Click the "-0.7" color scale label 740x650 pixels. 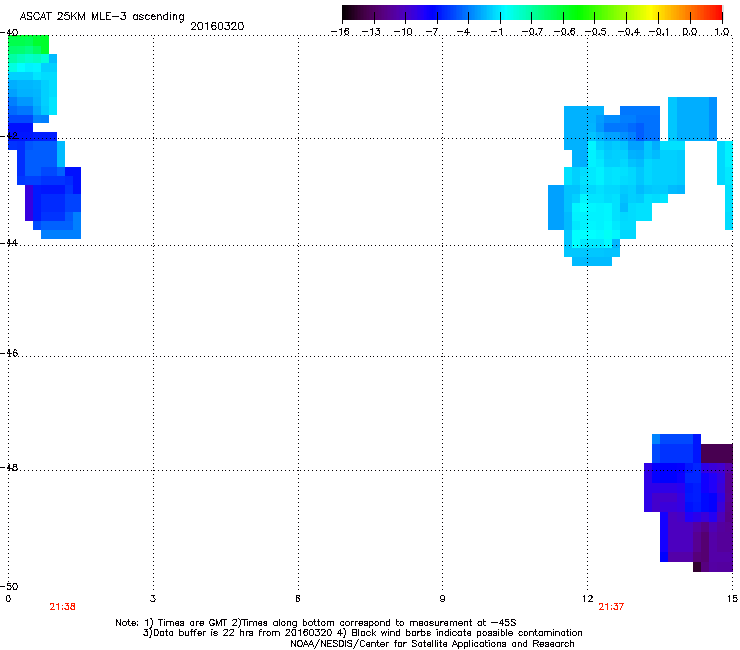[x=532, y=32]
